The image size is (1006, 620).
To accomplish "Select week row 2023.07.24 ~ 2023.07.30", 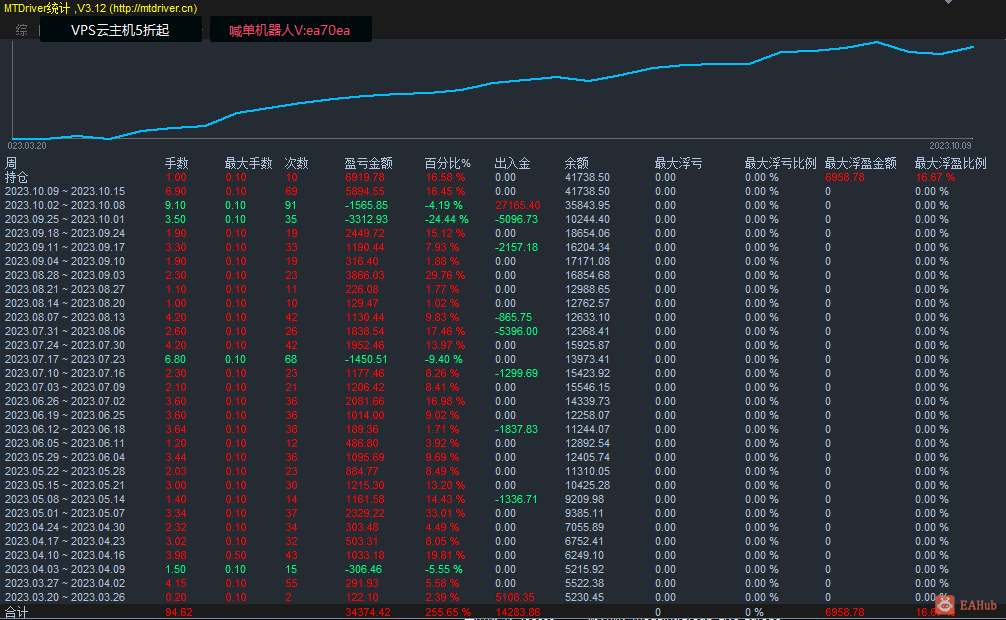I will point(65,345).
